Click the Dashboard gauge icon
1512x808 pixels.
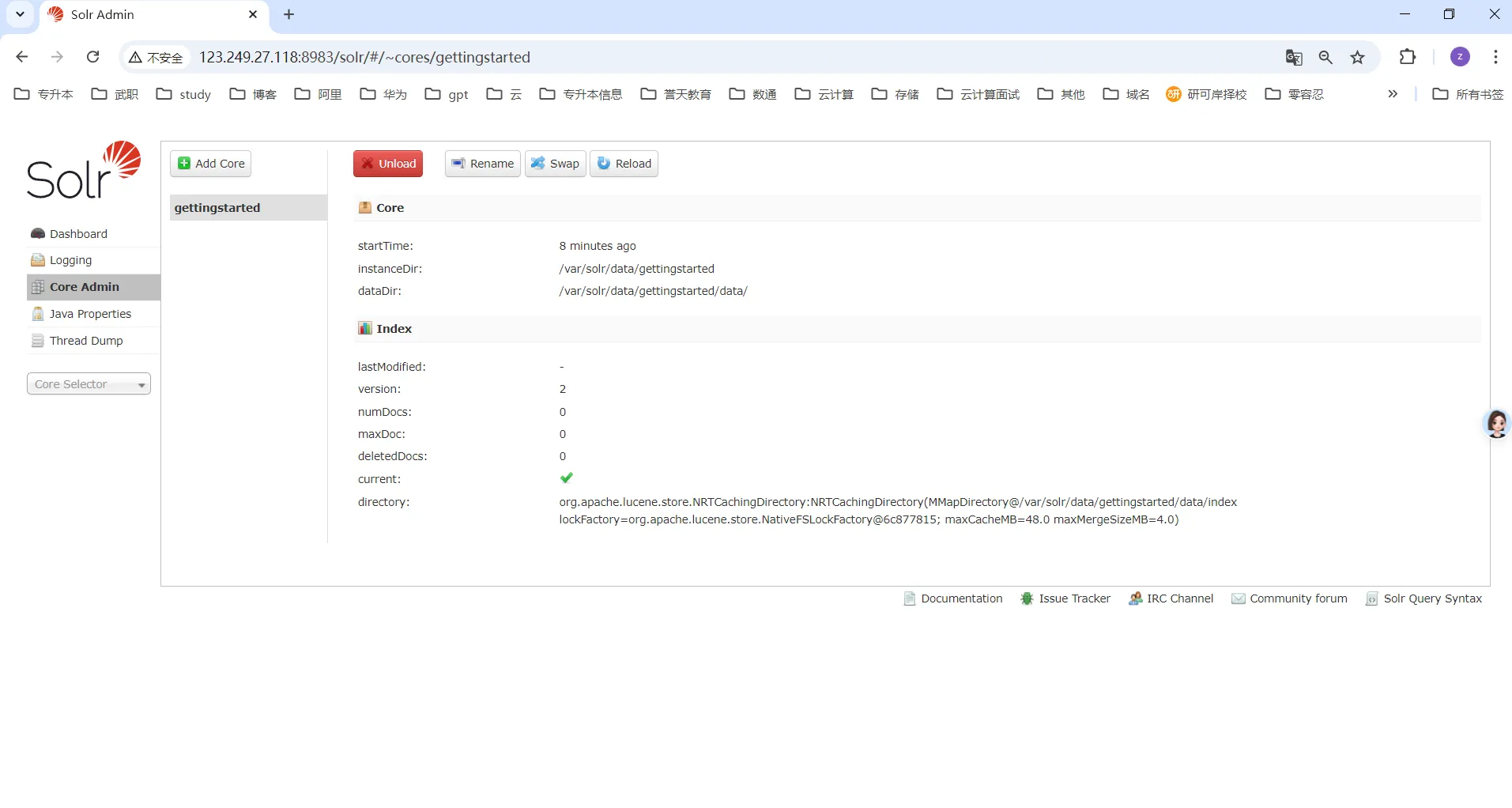(x=38, y=234)
